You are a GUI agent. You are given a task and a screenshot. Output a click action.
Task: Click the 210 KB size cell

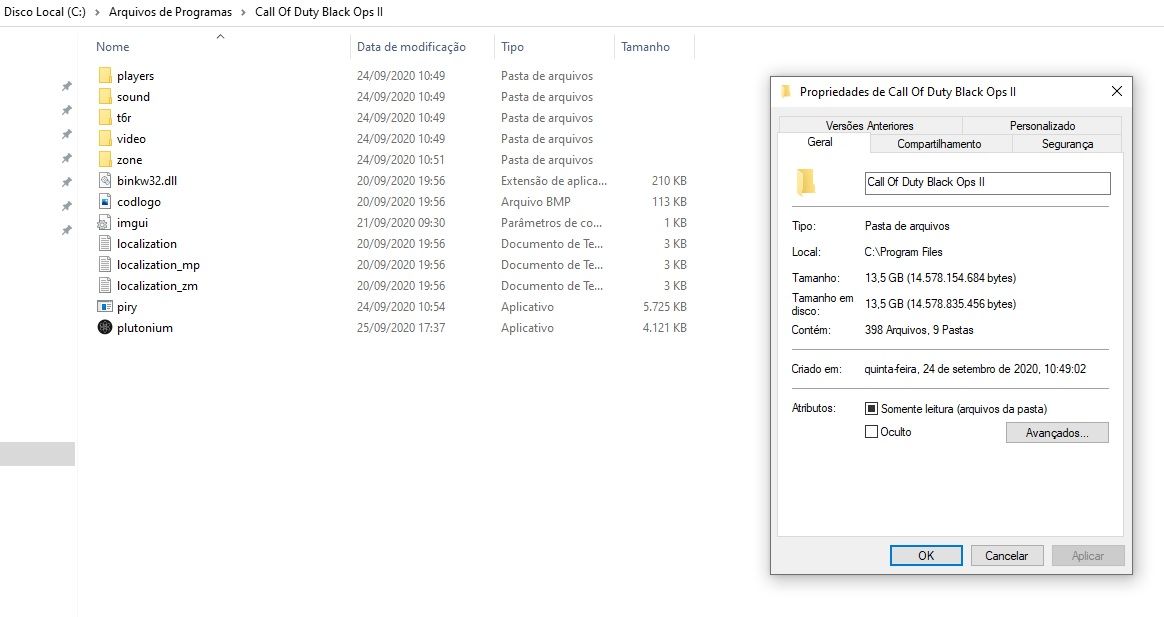[x=669, y=180]
